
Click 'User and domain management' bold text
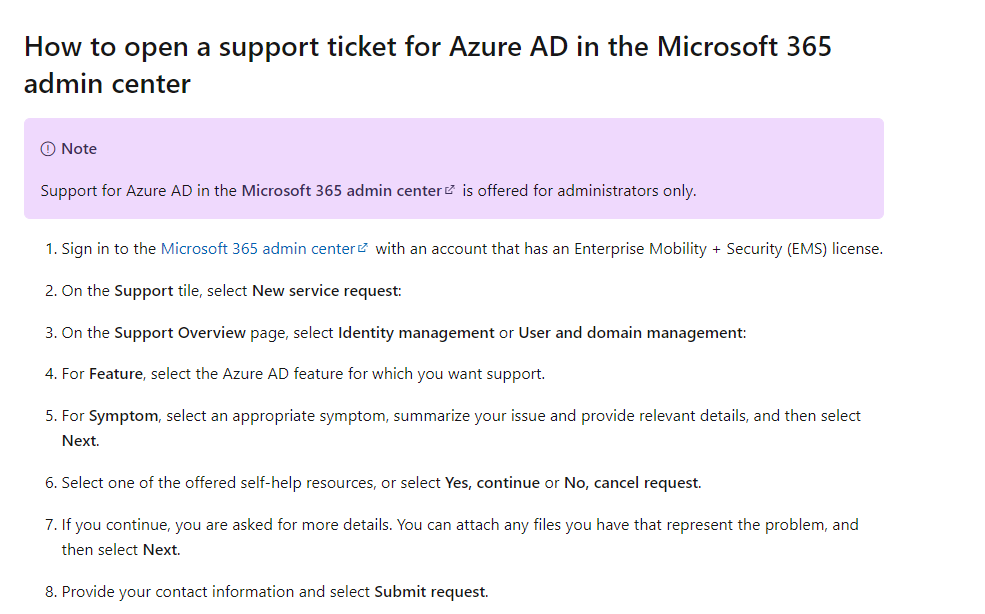(630, 333)
